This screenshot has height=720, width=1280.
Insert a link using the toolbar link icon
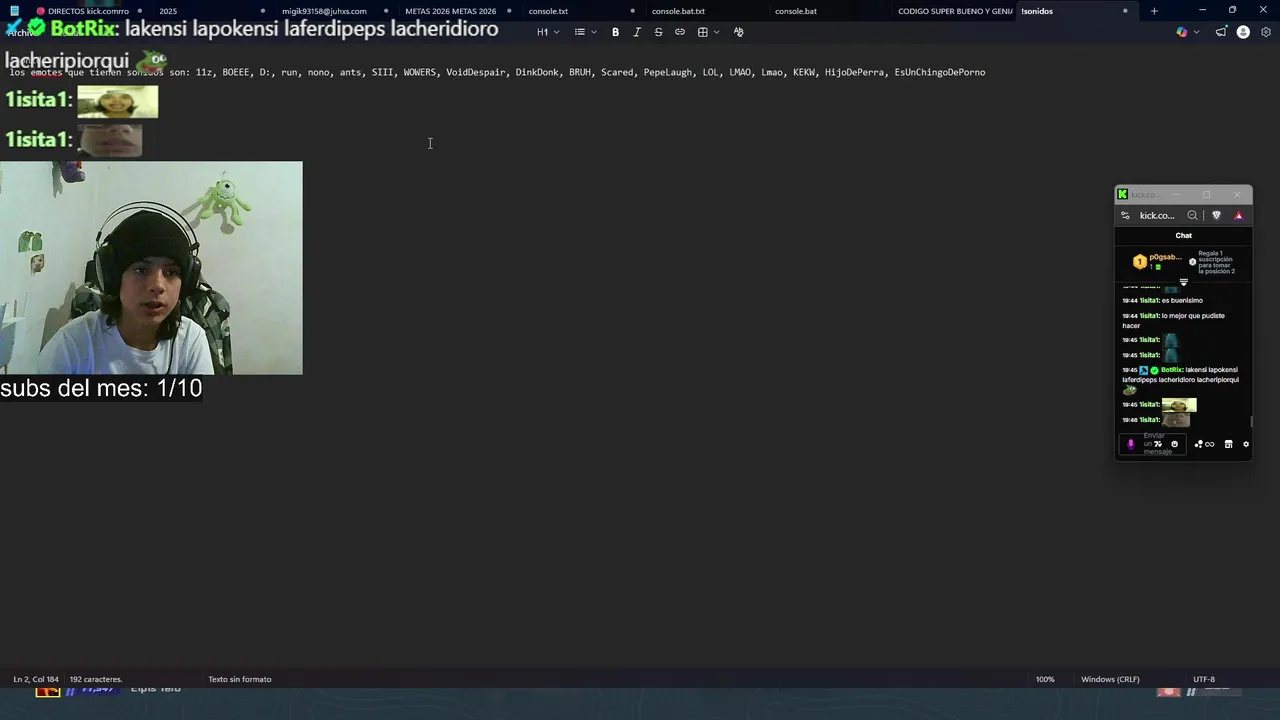[x=680, y=32]
